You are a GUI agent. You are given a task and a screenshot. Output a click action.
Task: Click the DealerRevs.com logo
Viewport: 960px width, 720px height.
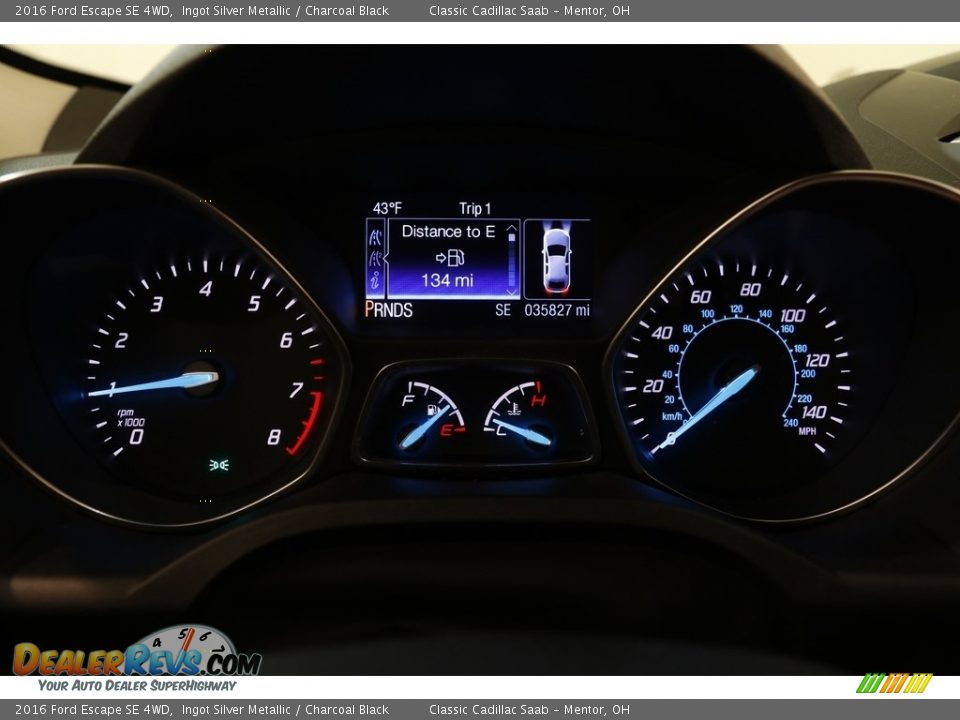137,658
